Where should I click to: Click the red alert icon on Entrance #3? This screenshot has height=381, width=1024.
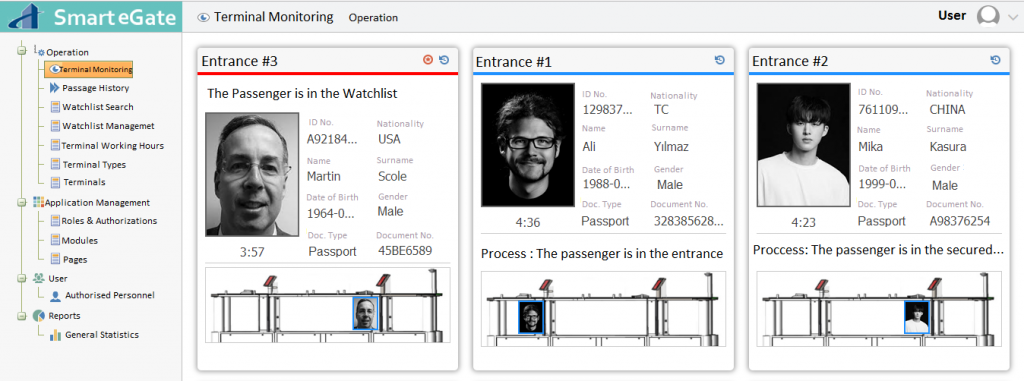point(428,60)
